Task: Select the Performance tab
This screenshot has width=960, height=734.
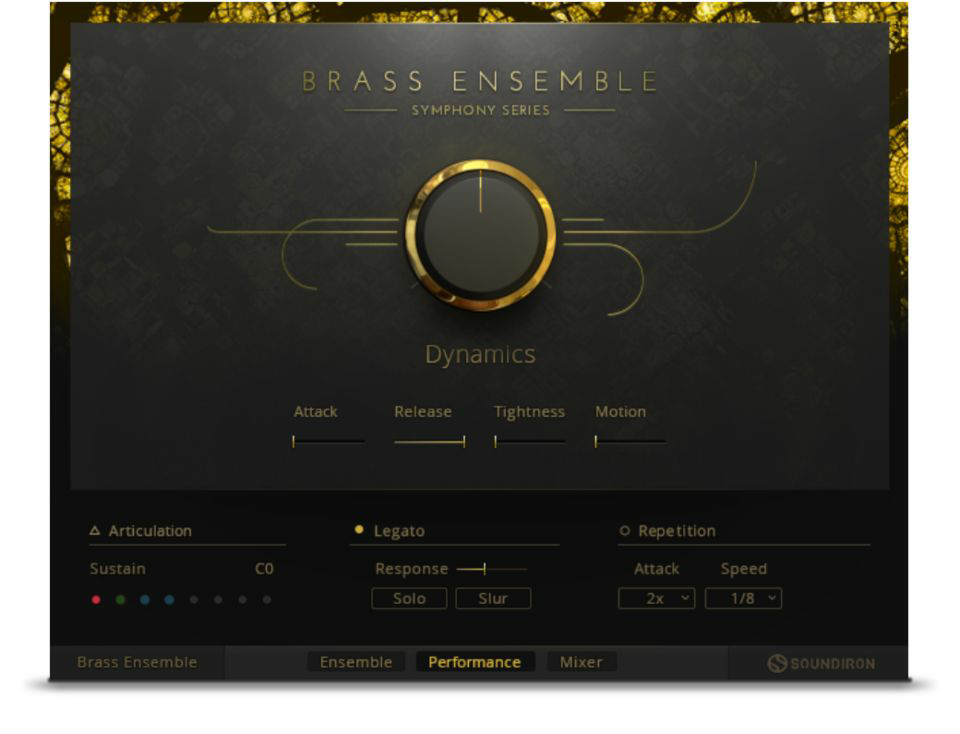Action: point(475,662)
